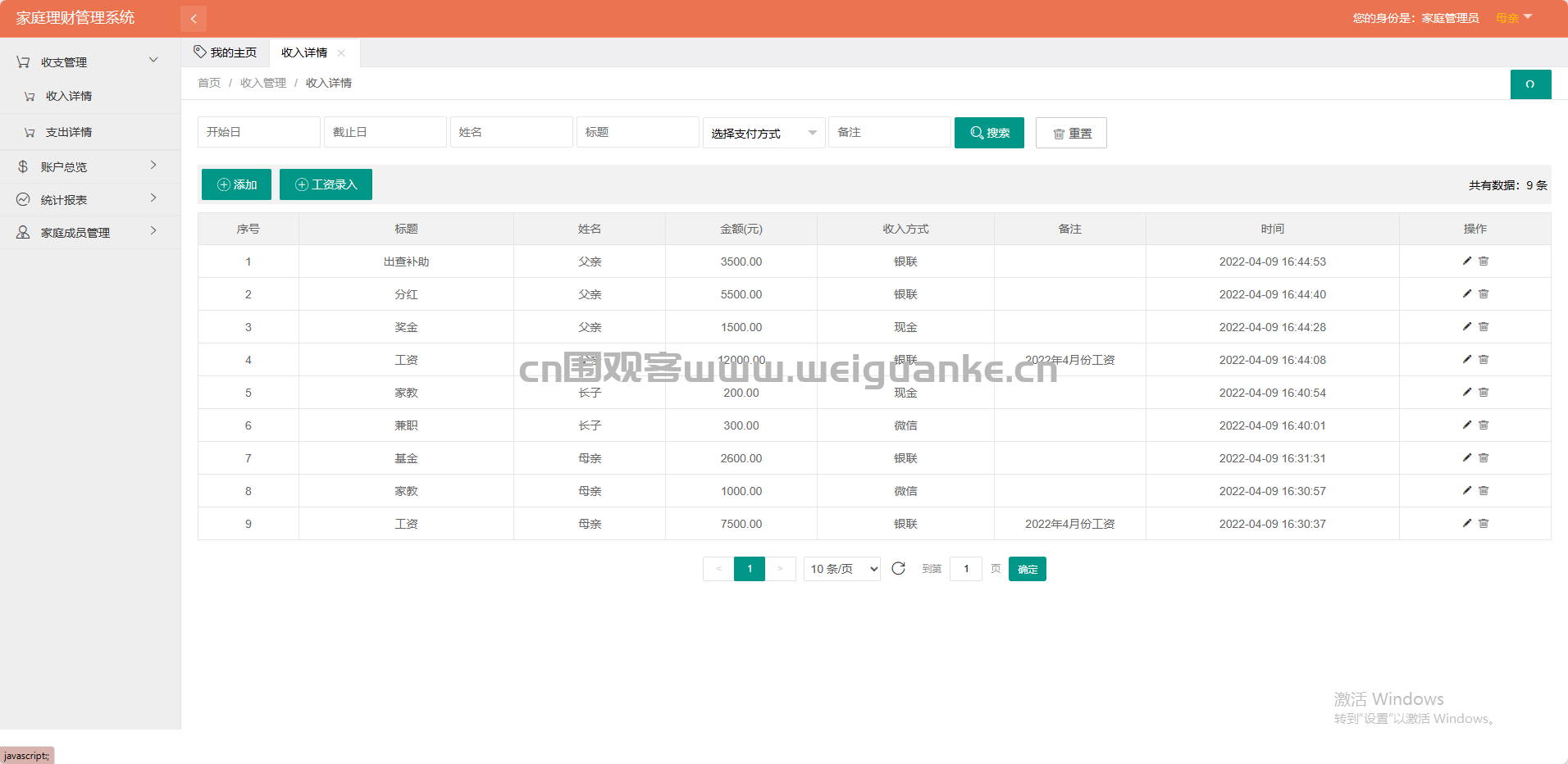Click the 收入方式 column header
Image resolution: width=1568 pixels, height=764 pixels.
pyautogui.click(x=905, y=229)
